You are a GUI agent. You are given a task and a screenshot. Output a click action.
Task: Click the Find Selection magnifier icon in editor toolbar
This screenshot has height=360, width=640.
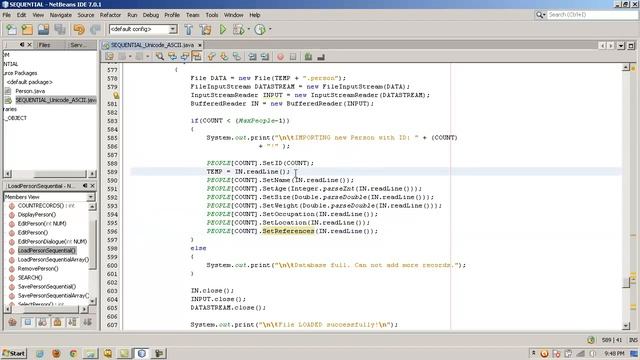pos(160,57)
